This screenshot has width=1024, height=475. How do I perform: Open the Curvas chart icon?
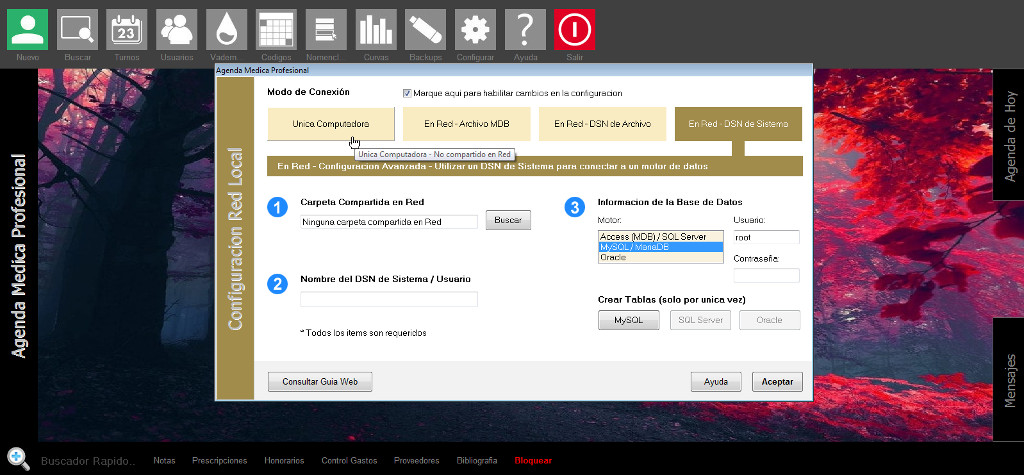pos(376,29)
